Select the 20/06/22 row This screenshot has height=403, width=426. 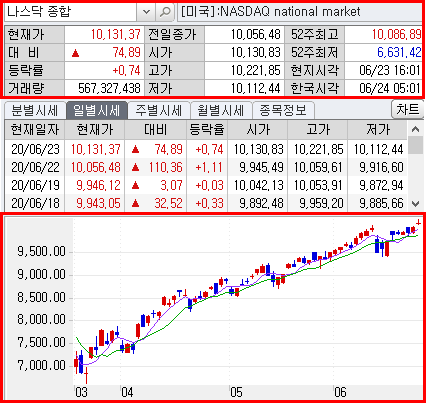(206, 167)
